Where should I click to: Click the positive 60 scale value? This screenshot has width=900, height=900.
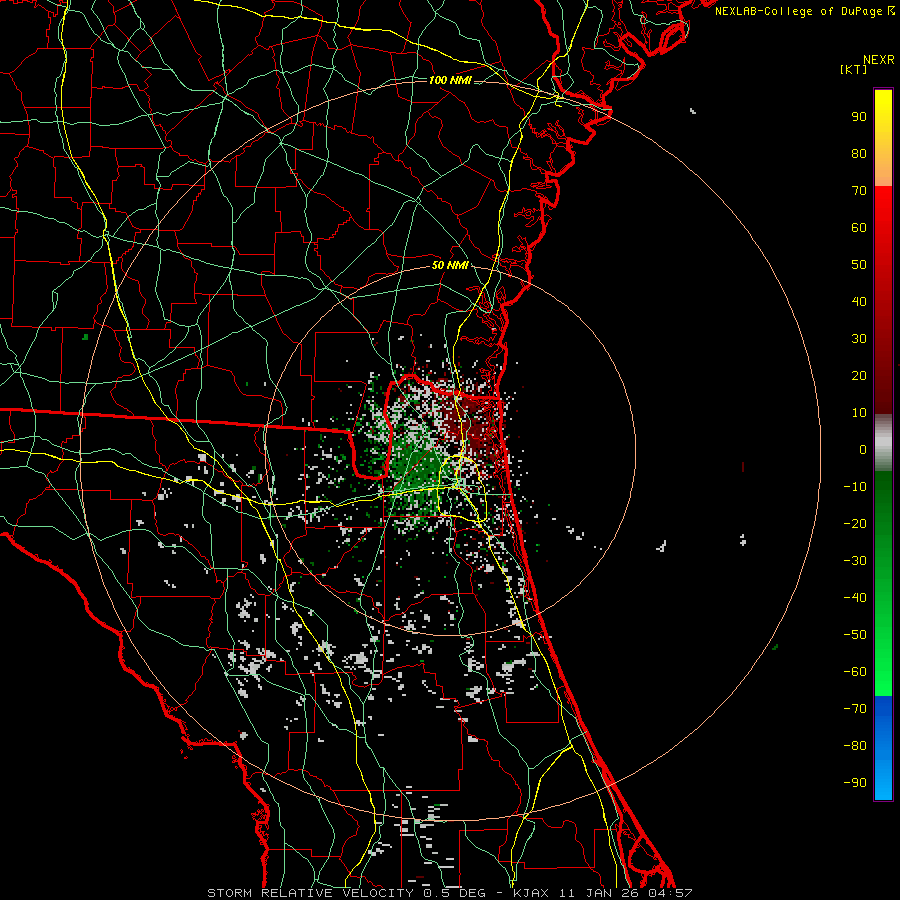coord(859,228)
